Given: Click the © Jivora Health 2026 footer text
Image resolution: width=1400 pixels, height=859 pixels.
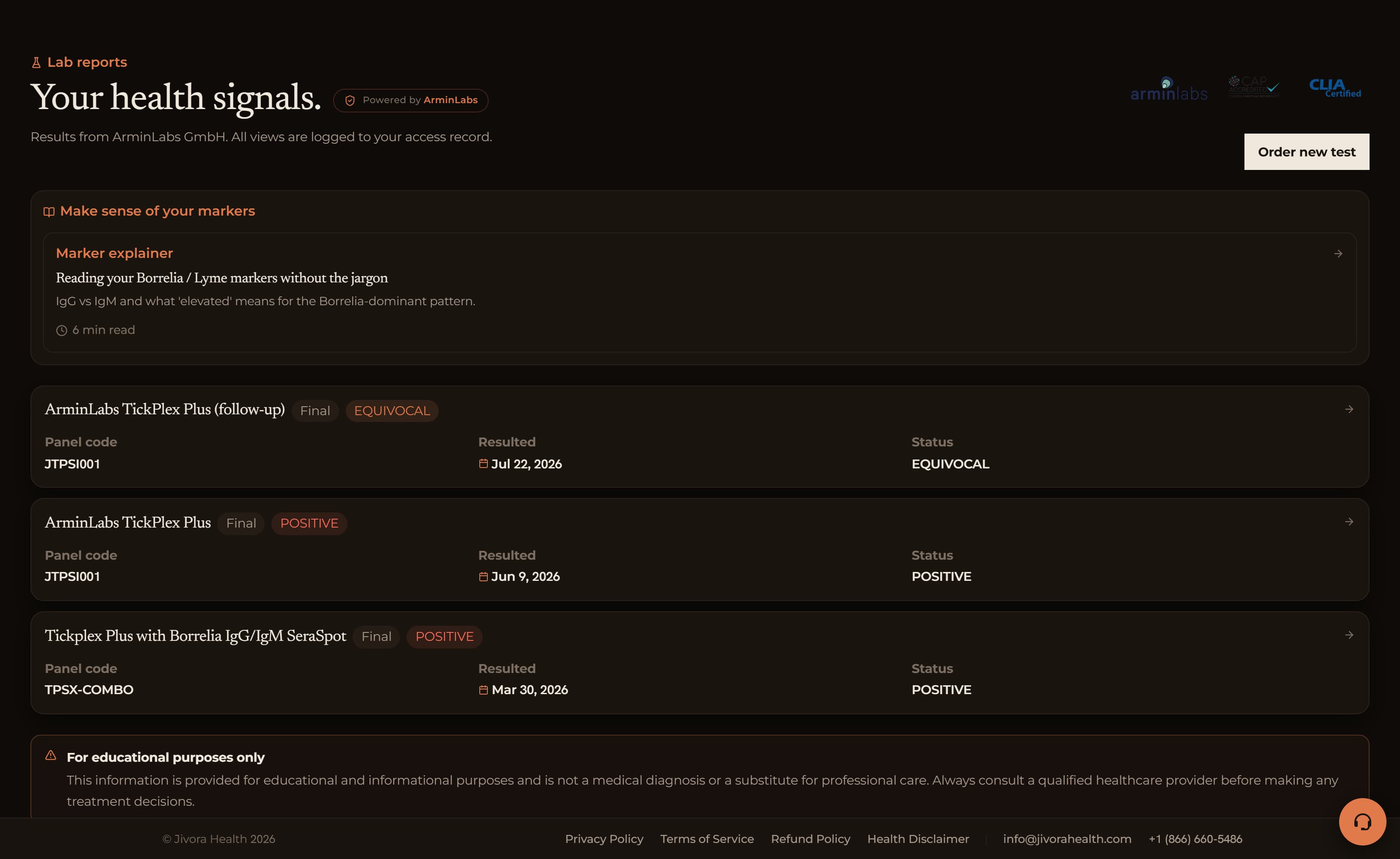Looking at the screenshot, I should tap(219, 839).
